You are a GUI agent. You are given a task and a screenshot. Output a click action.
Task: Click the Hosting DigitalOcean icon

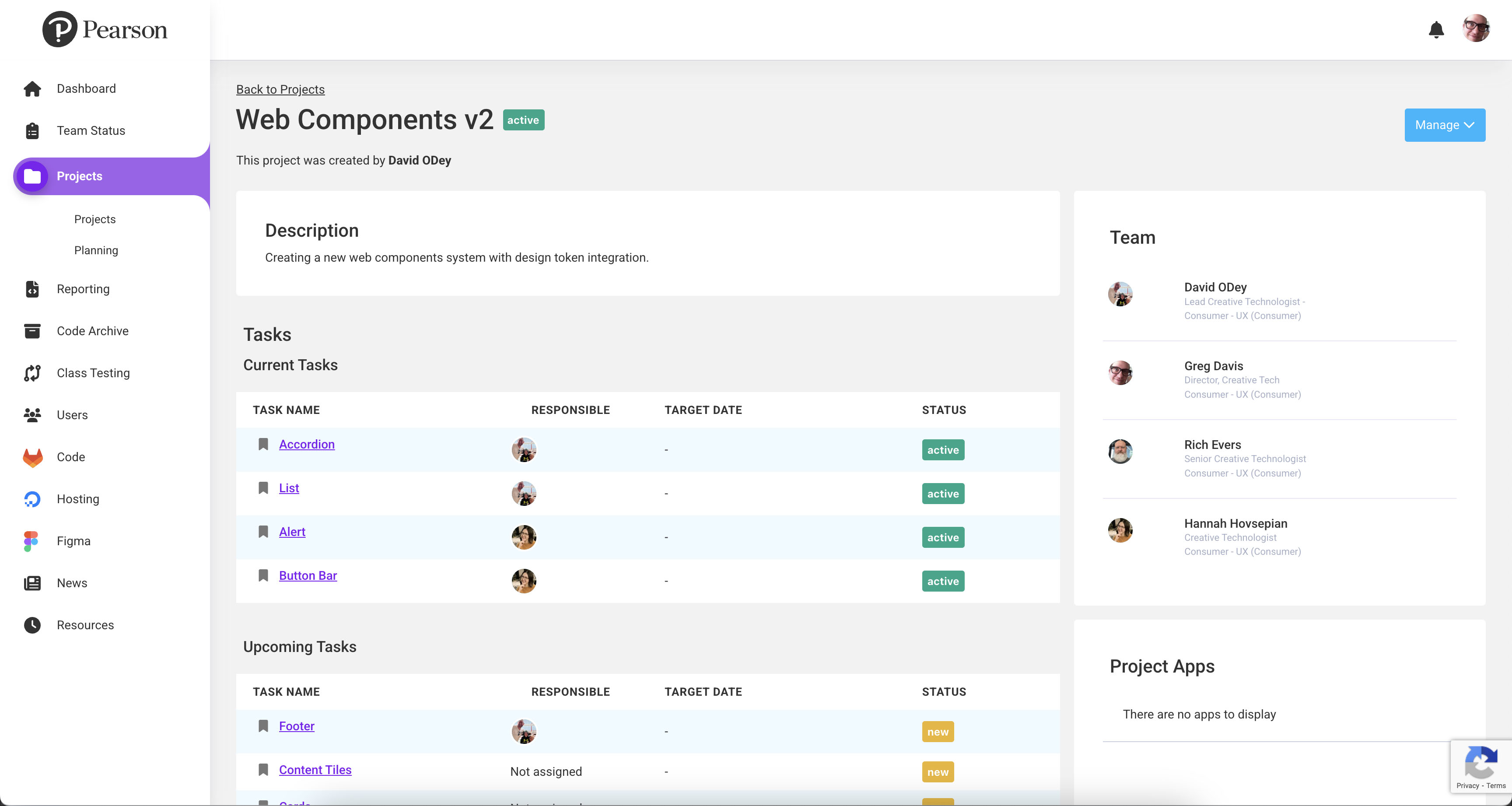pyautogui.click(x=32, y=499)
